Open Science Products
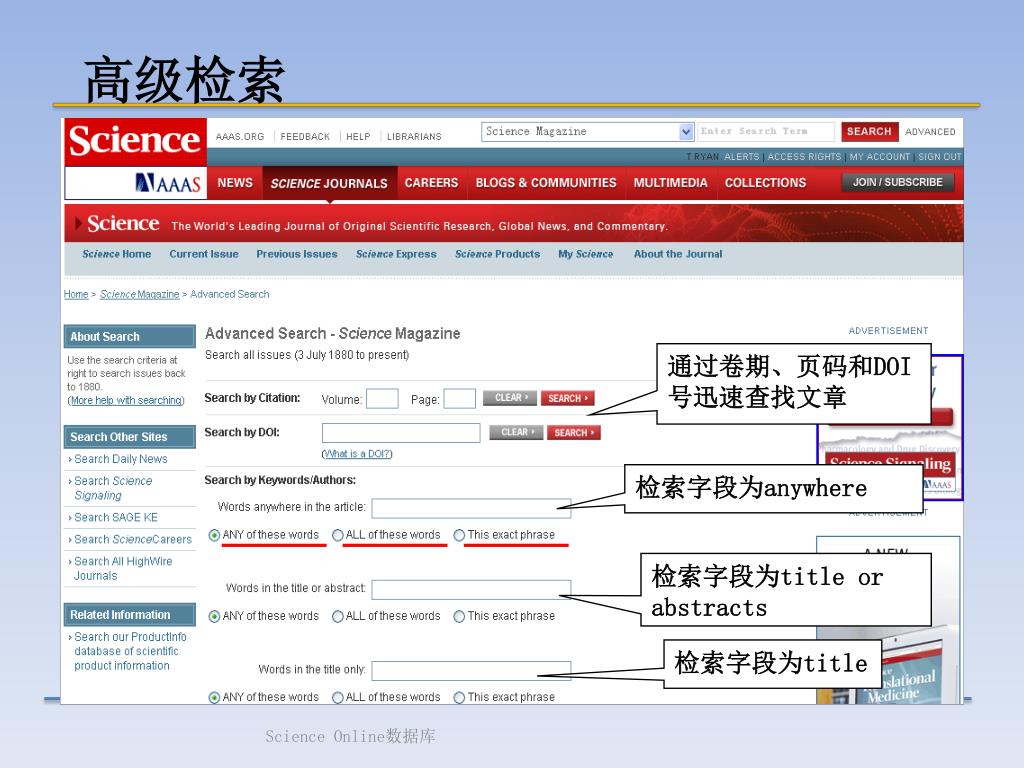 (x=497, y=254)
